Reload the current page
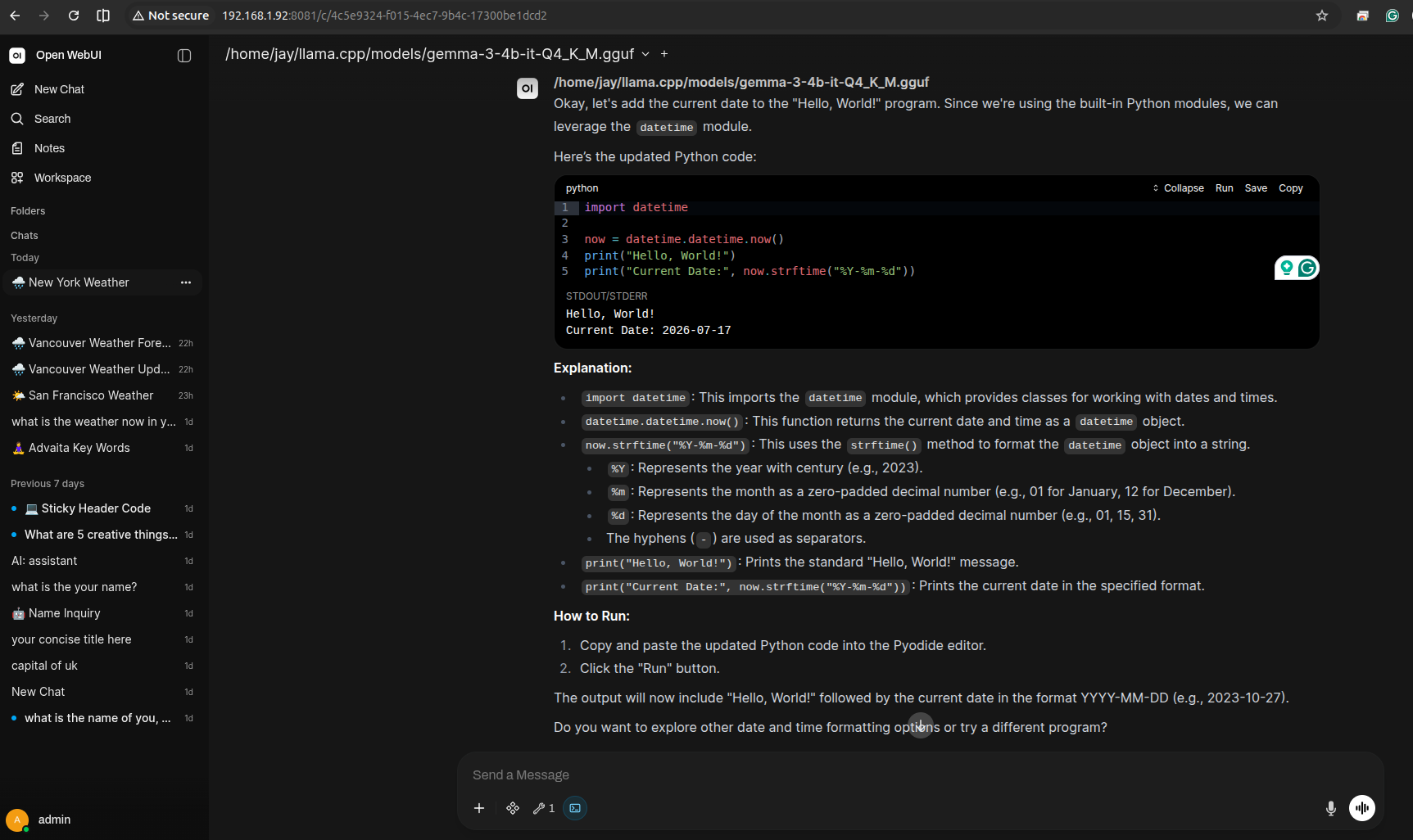This screenshot has width=1413, height=840. point(74,16)
